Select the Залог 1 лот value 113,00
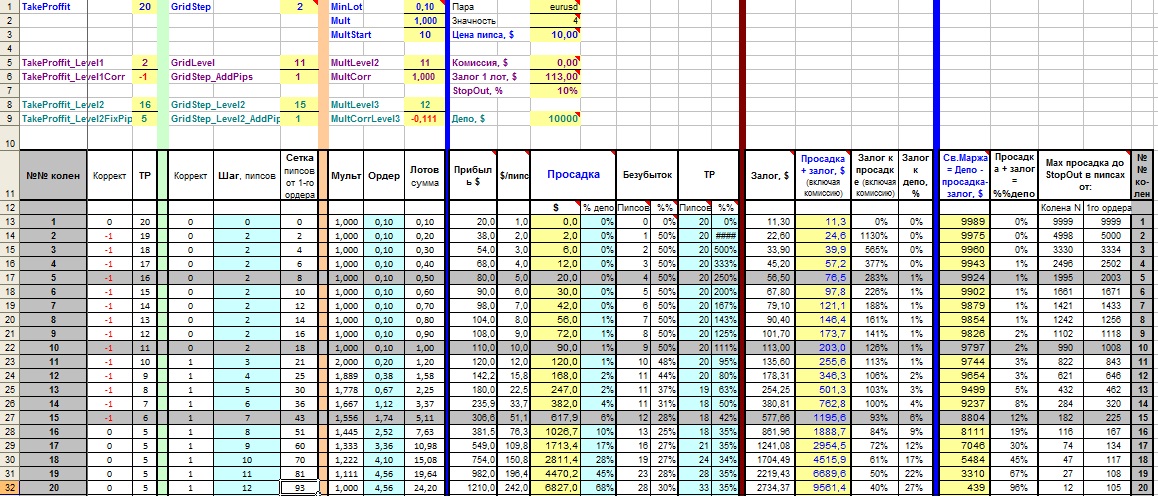This screenshot has width=1158, height=496. click(555, 77)
